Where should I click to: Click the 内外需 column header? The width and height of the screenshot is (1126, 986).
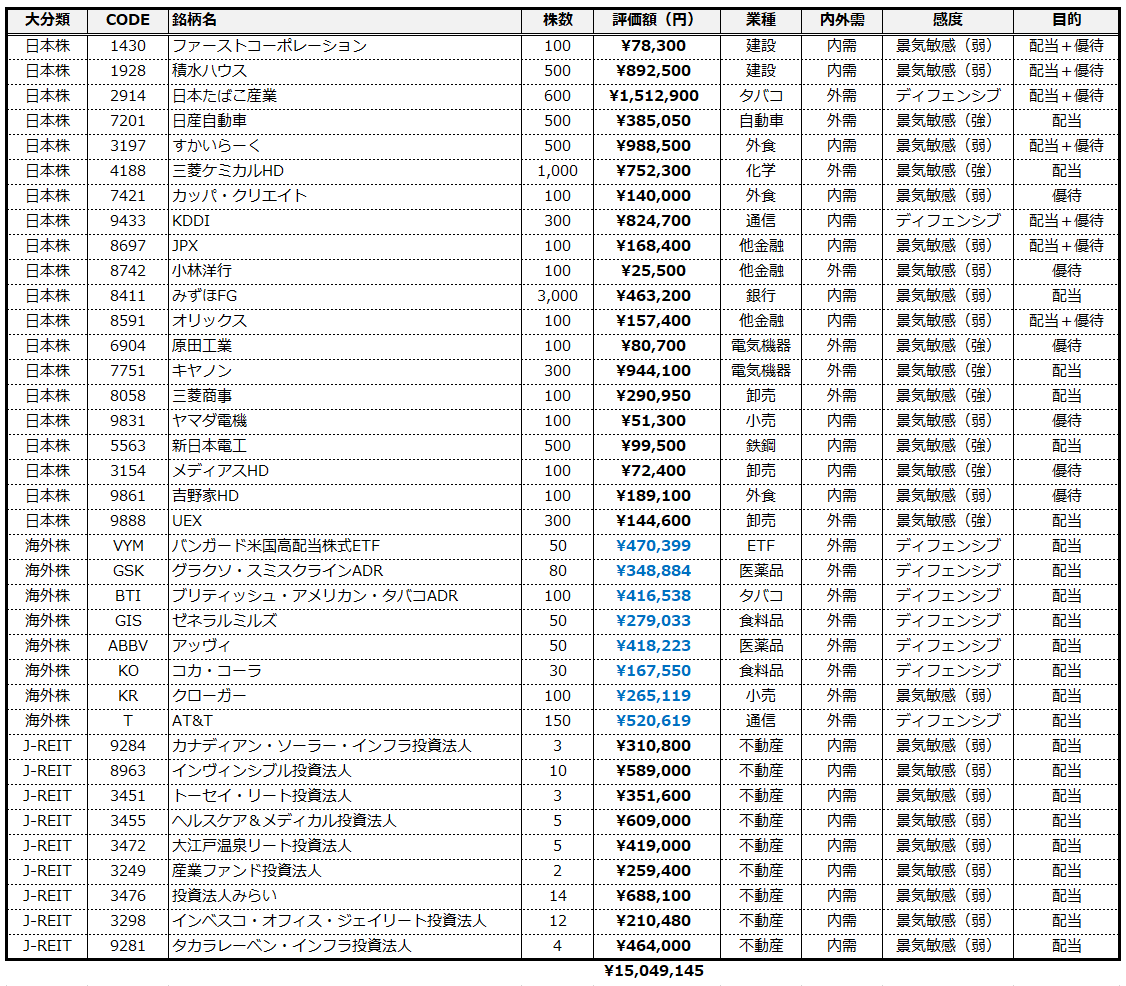coord(842,20)
